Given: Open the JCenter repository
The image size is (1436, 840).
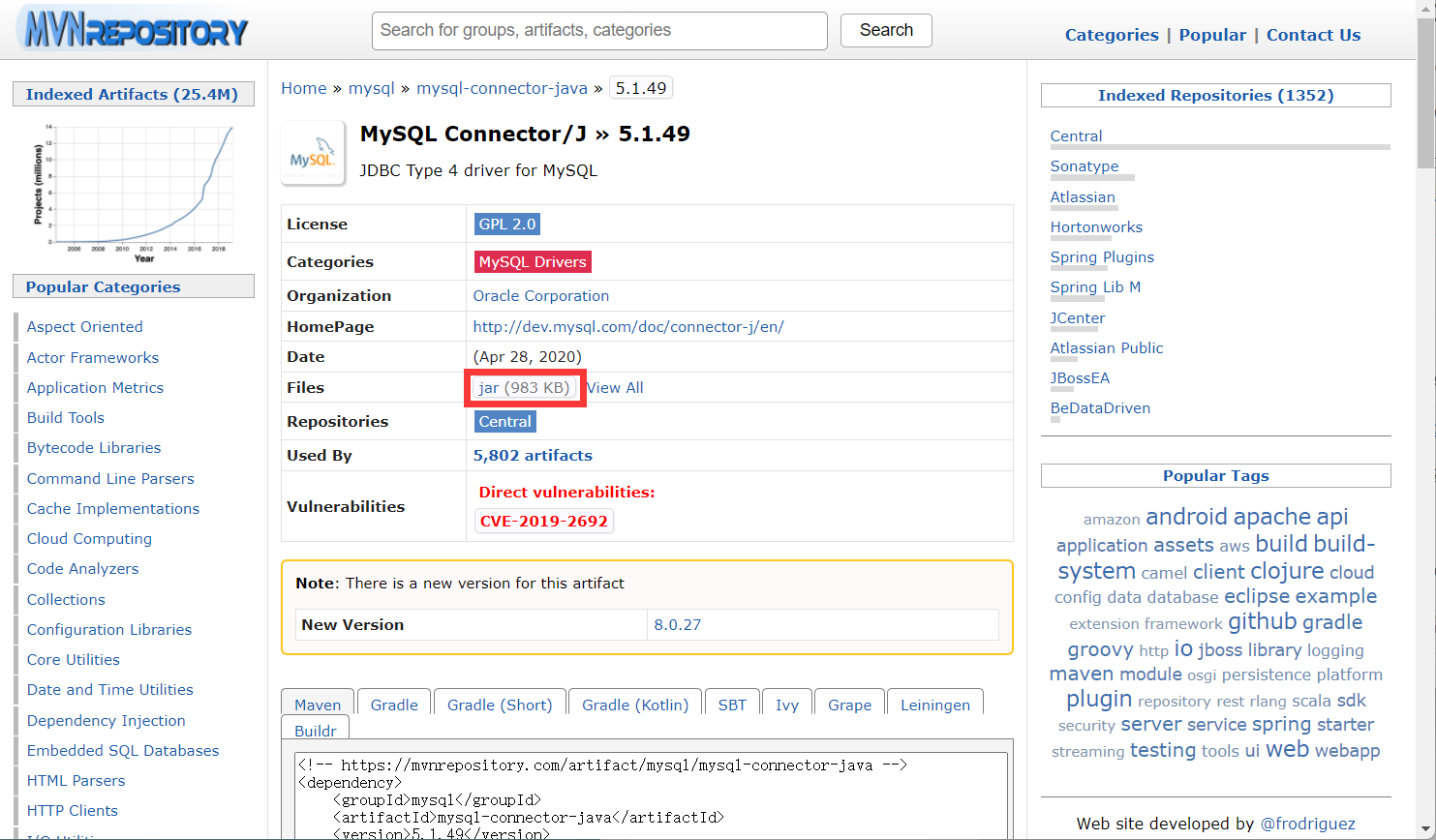Looking at the screenshot, I should 1078,318.
